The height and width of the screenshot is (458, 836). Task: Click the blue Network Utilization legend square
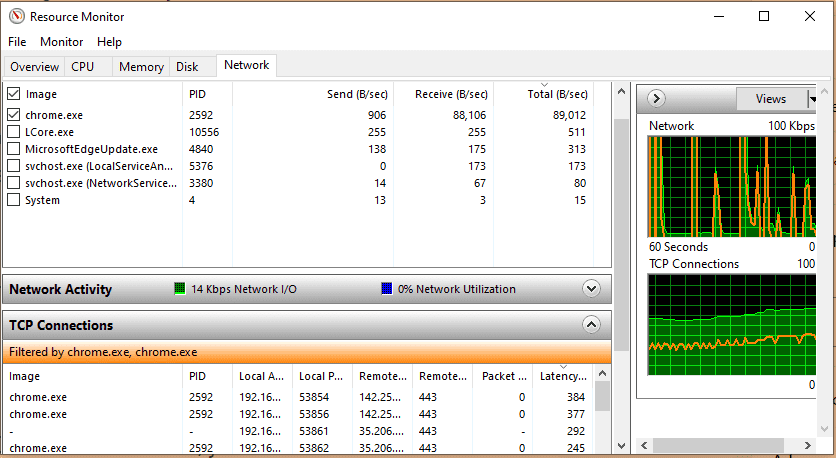[387, 289]
